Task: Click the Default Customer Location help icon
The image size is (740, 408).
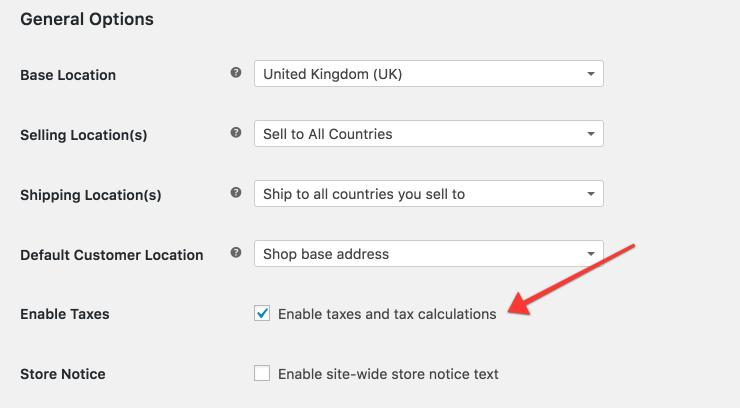Action: pos(236,252)
